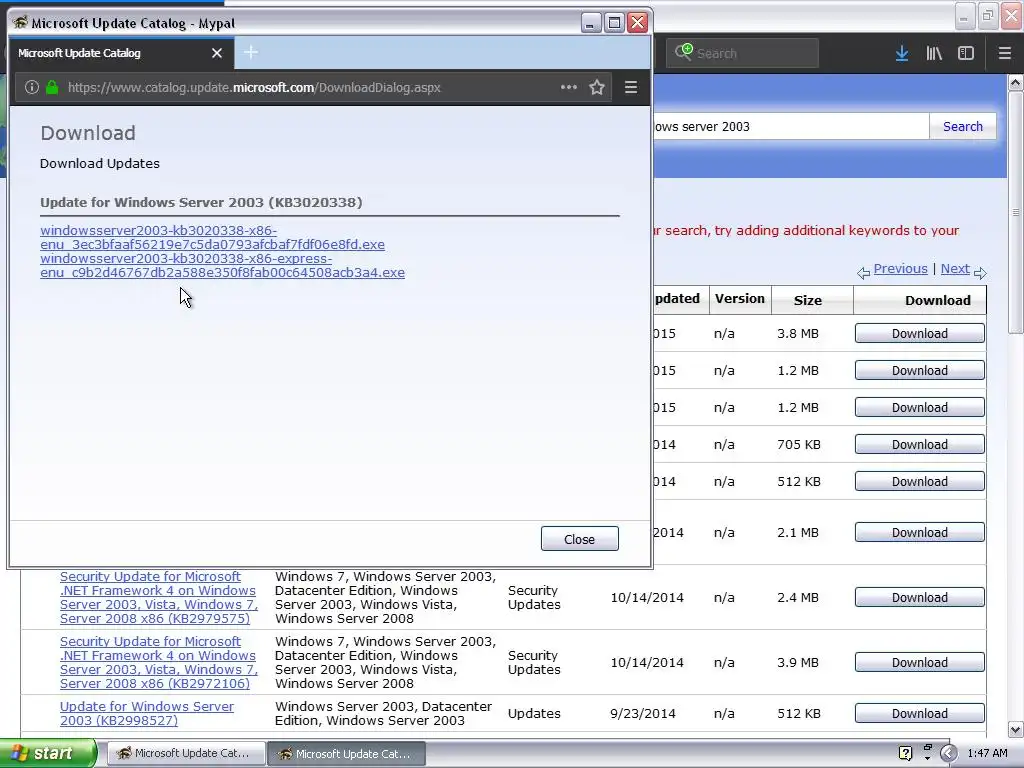This screenshot has height=768, width=1024.
Task: Switch to second Microsoft Update Cat taskbar item
Action: (x=347, y=754)
